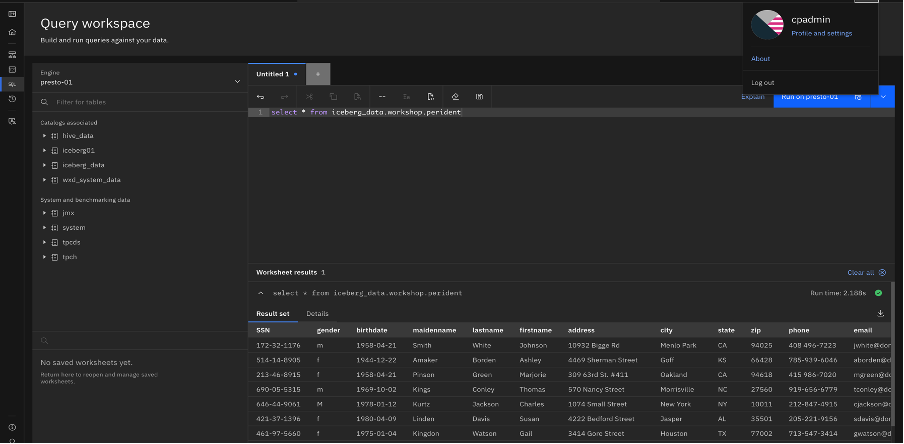
Task: Click the search icon in saved worksheets
Action: click(x=44, y=341)
